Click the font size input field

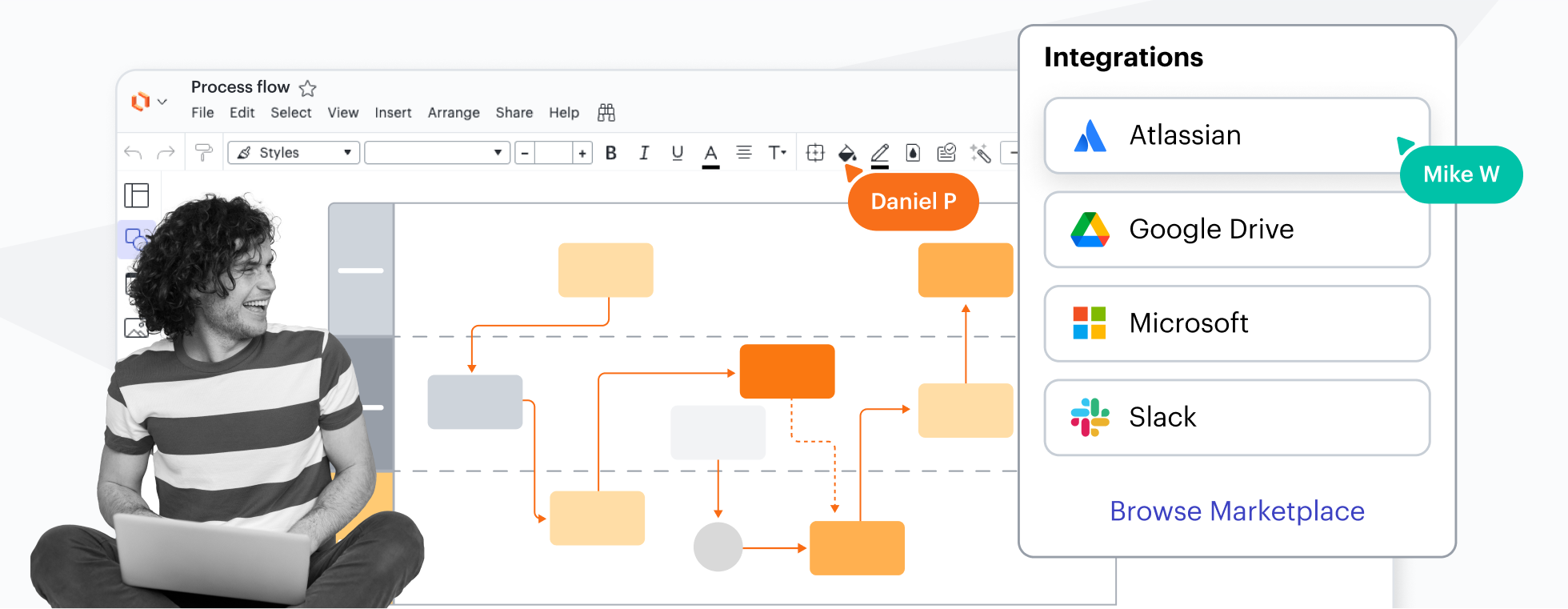[554, 153]
